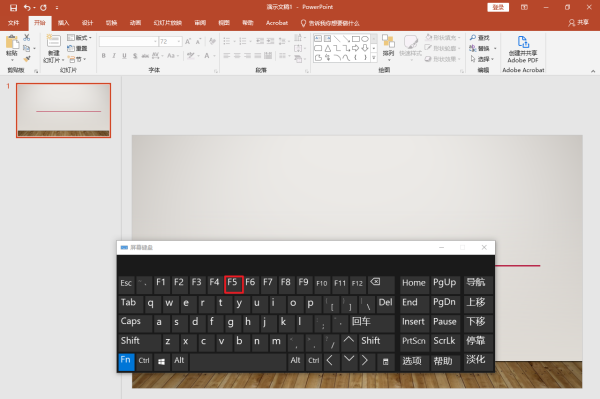Open the Layout (版式) dropdown
Screen dimensions: 600x399
point(80,37)
